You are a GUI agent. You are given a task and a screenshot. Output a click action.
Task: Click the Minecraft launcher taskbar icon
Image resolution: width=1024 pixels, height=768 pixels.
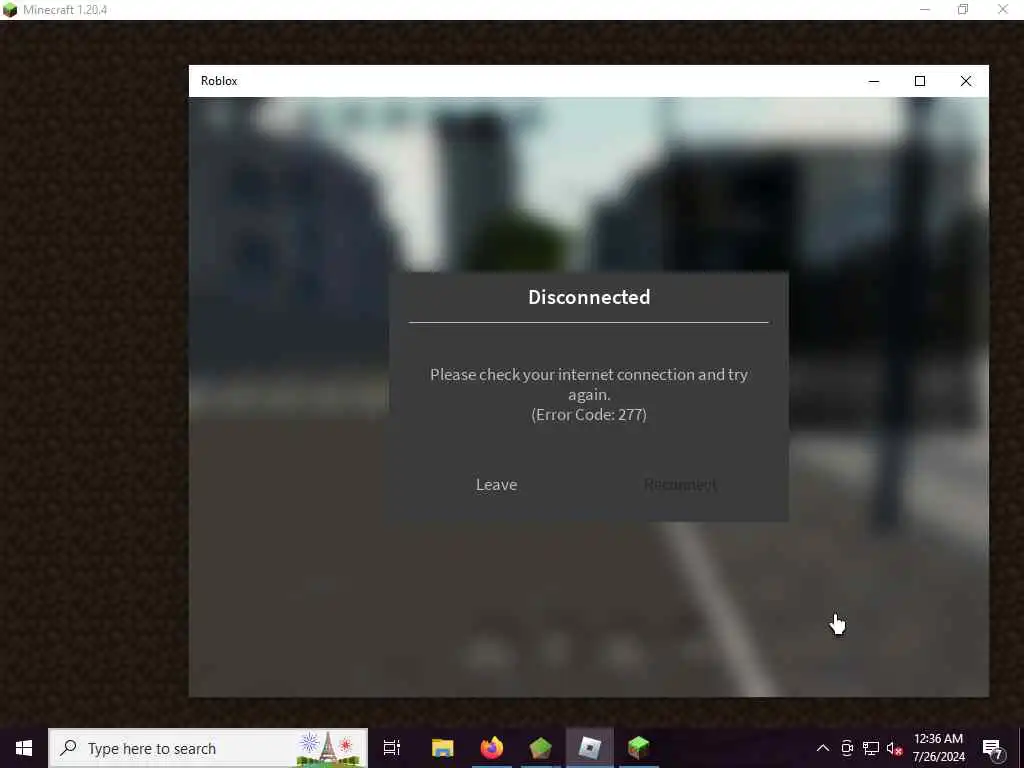pos(540,748)
